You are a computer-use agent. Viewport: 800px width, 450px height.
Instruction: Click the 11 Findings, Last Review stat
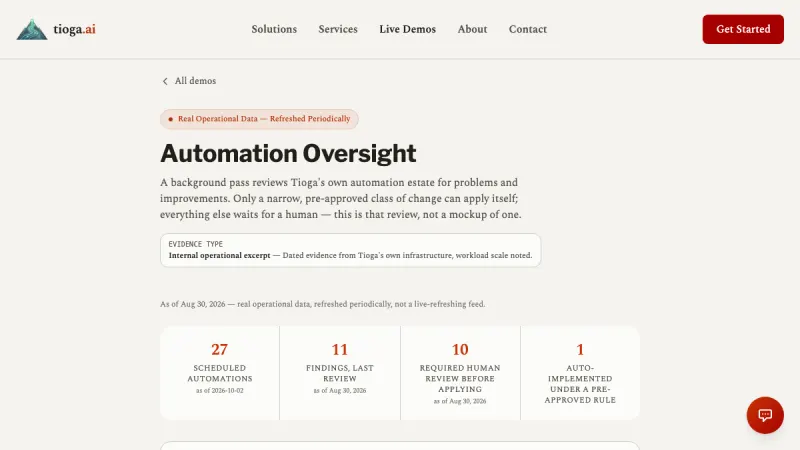tap(340, 373)
